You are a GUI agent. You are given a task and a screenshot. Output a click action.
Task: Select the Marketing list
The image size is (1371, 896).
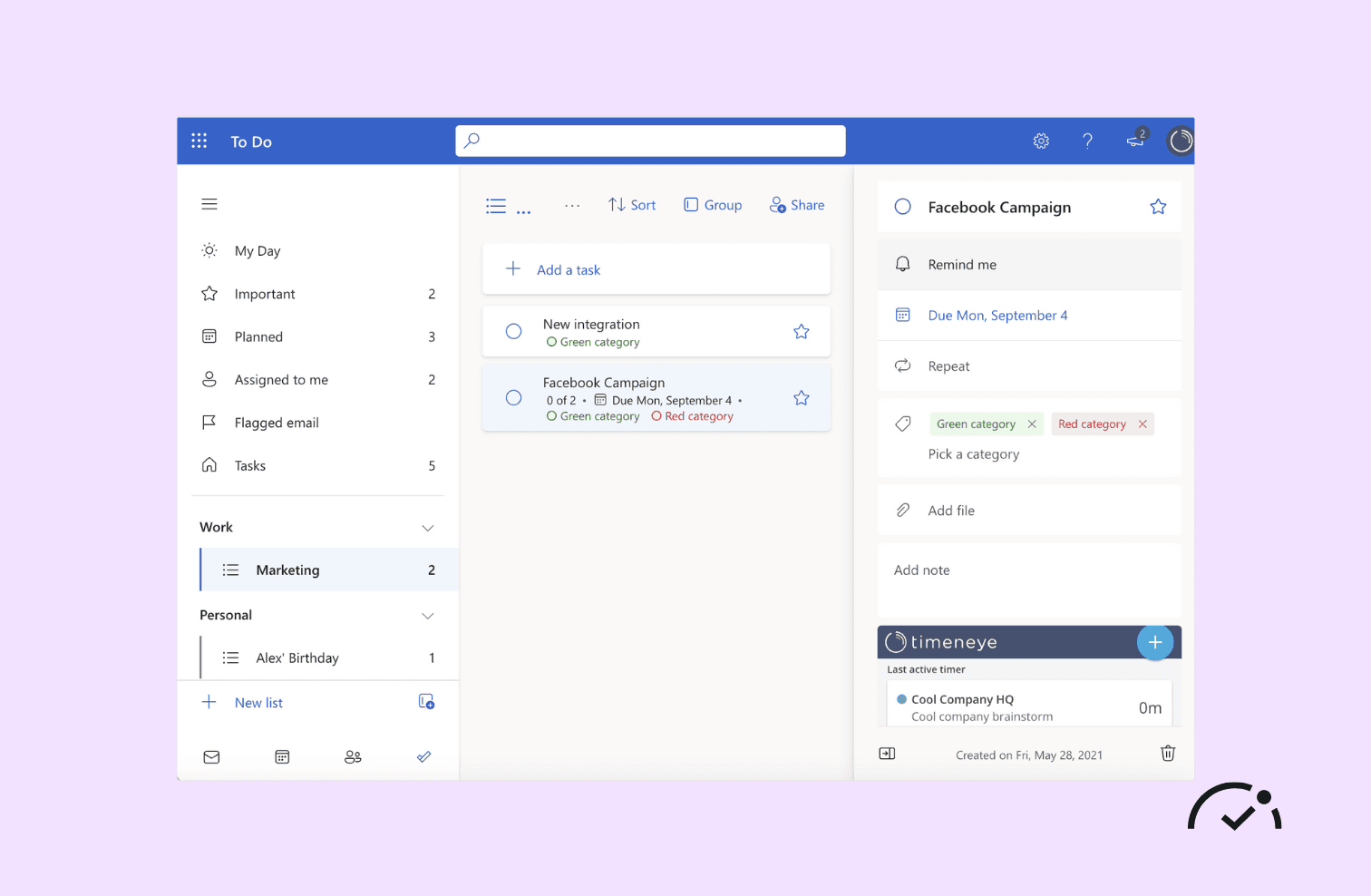tap(329, 570)
